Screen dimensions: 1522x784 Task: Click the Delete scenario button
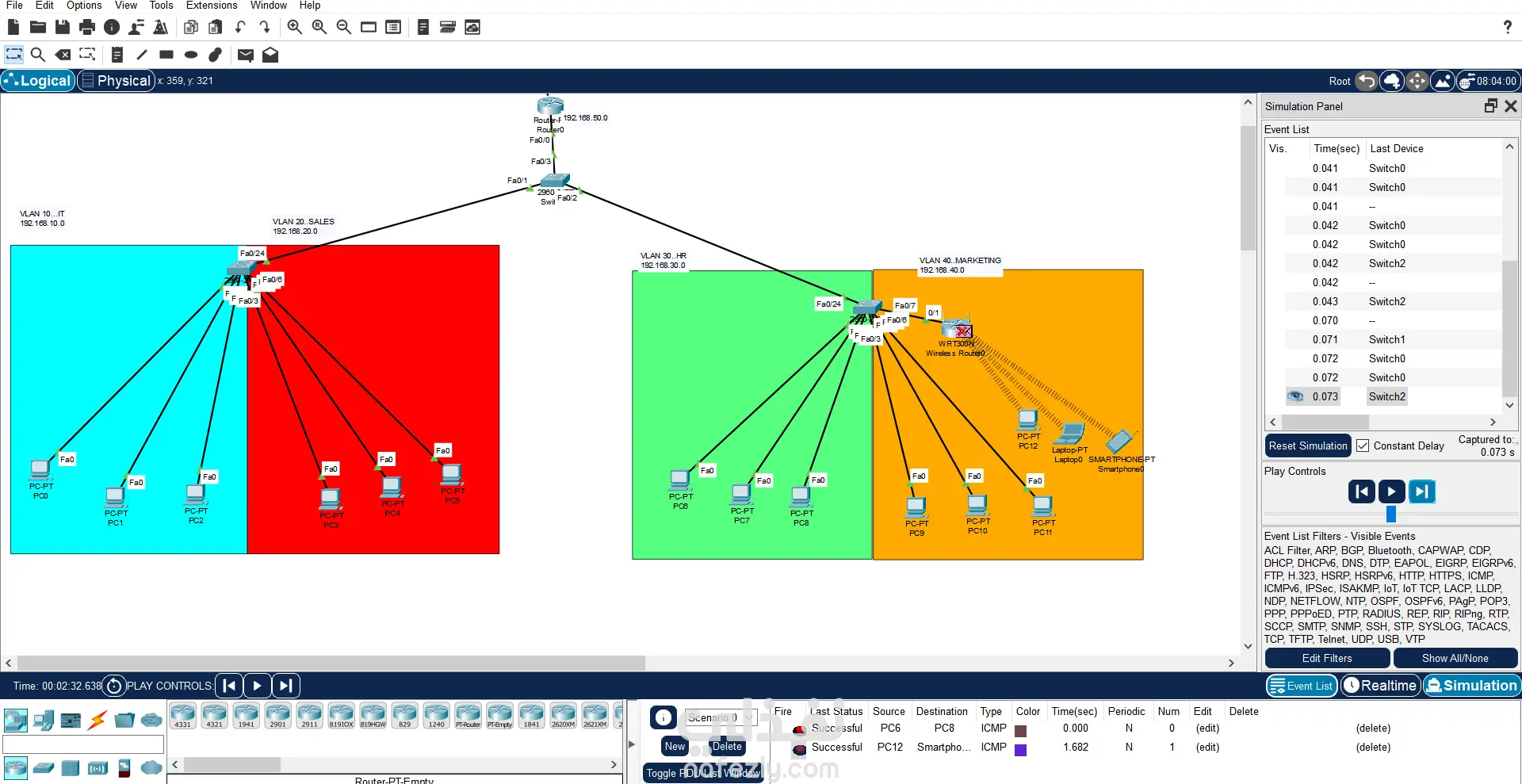point(727,746)
